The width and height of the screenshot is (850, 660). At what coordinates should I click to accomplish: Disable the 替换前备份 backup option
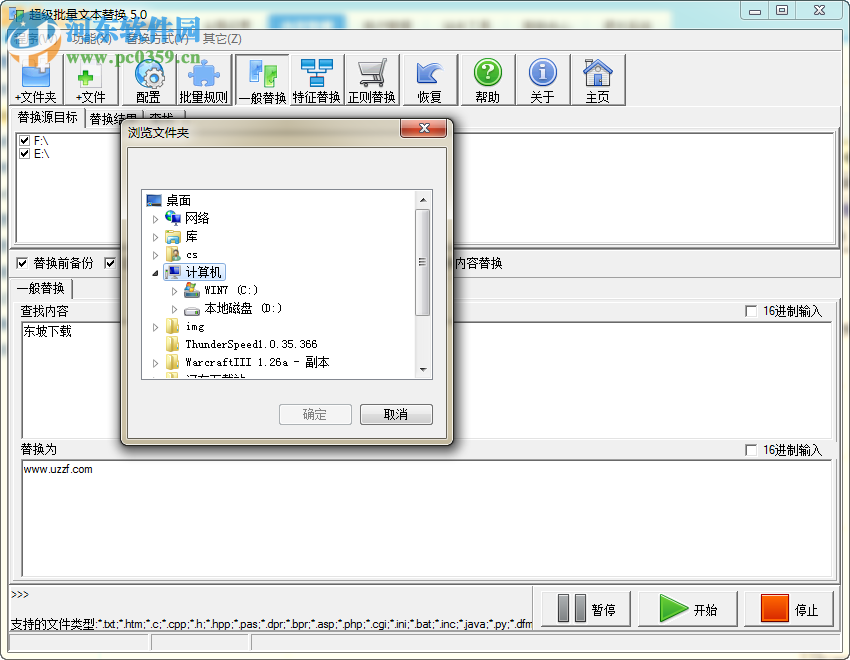[23, 263]
